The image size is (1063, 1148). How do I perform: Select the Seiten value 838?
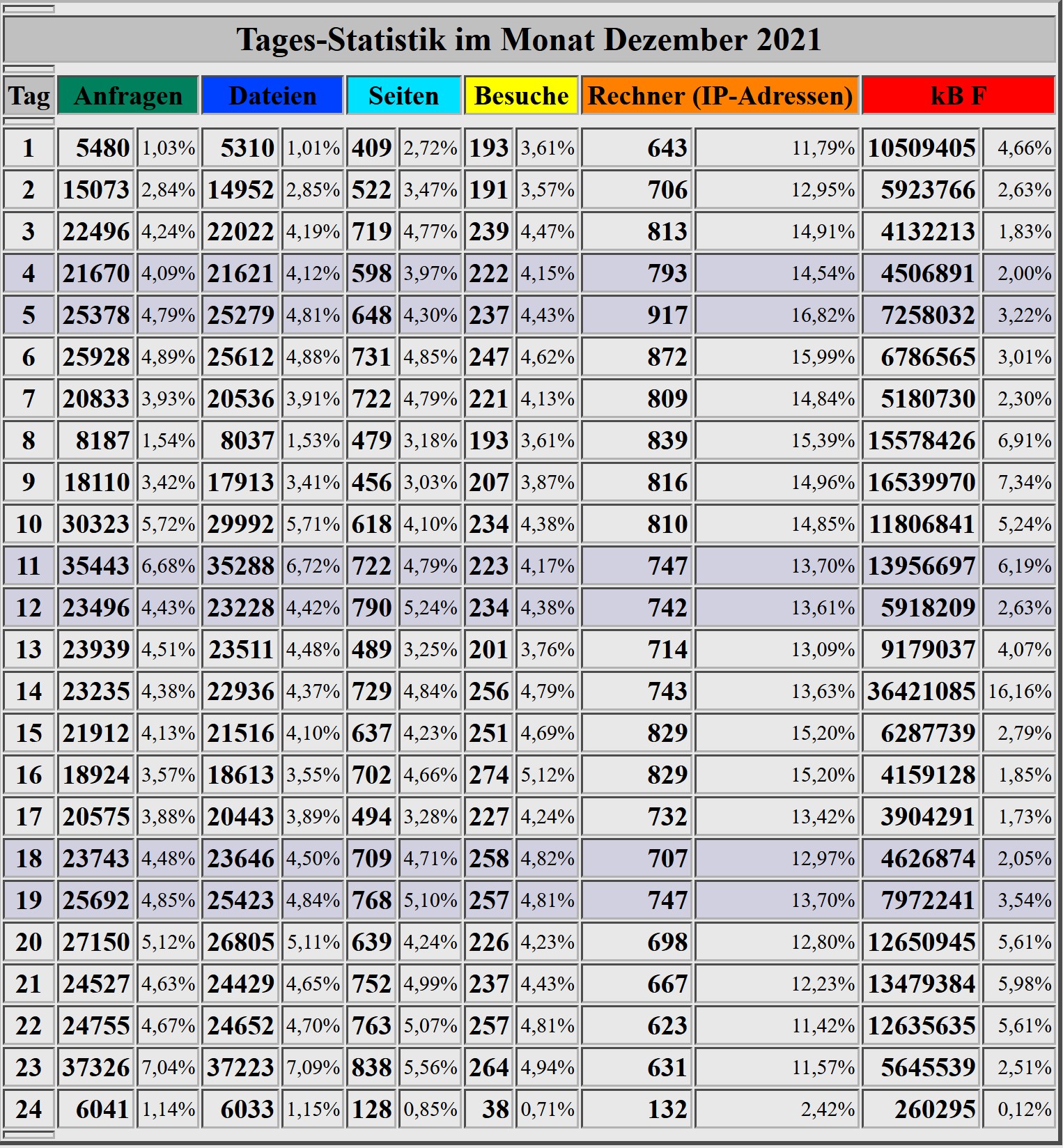[372, 1067]
